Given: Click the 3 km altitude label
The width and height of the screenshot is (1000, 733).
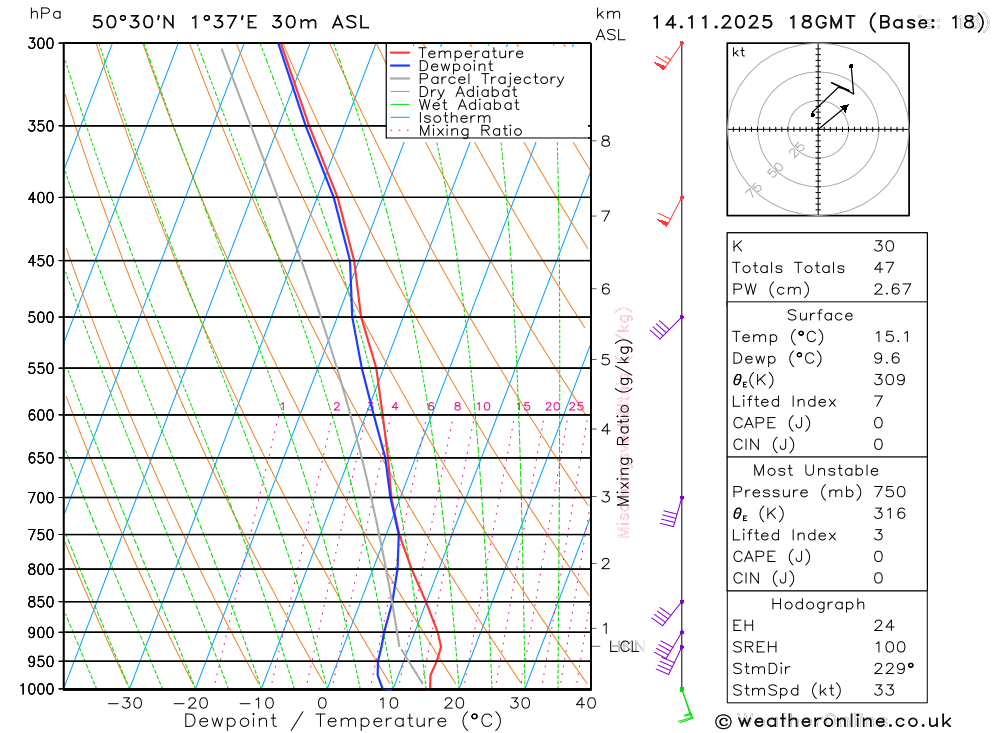Looking at the screenshot, I should click(606, 496).
